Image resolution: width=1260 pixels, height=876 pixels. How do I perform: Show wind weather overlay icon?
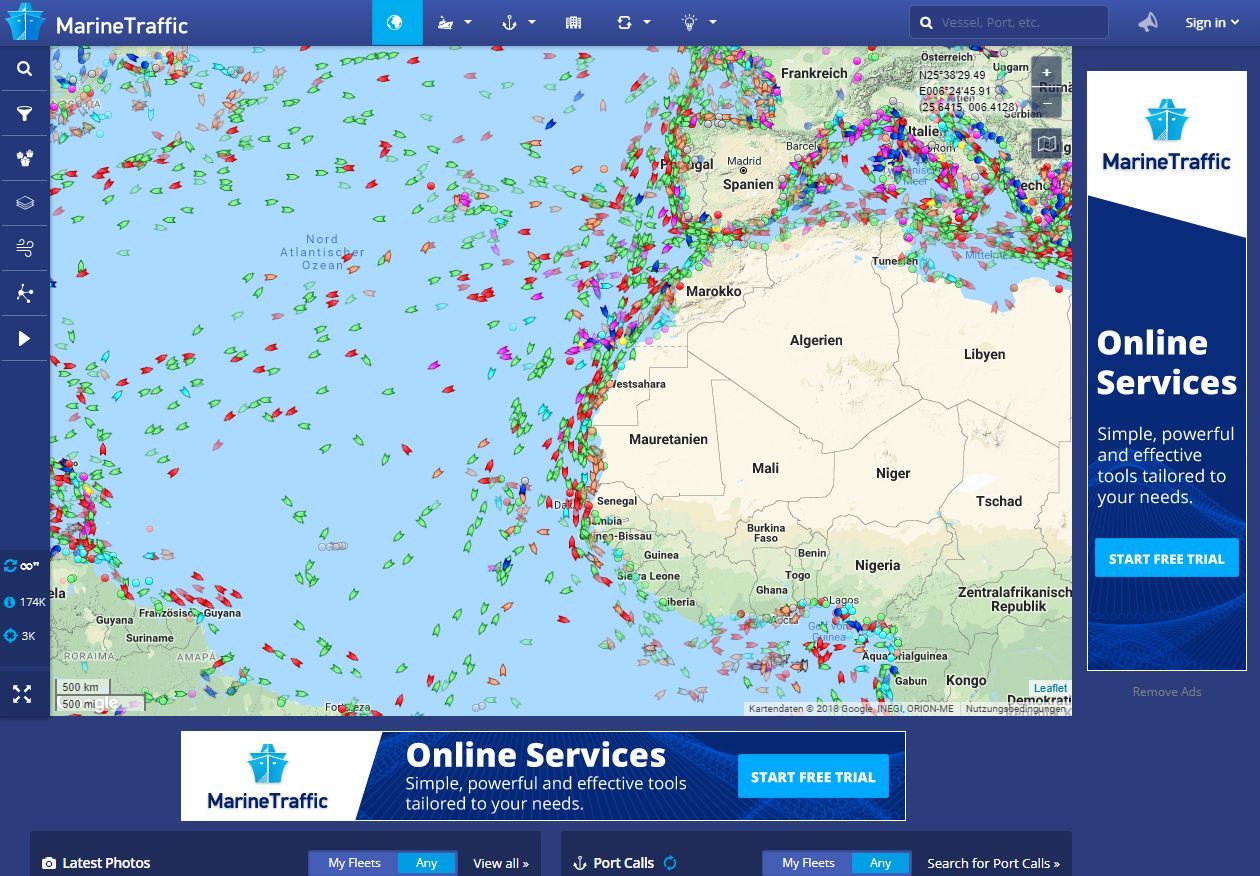(25, 248)
